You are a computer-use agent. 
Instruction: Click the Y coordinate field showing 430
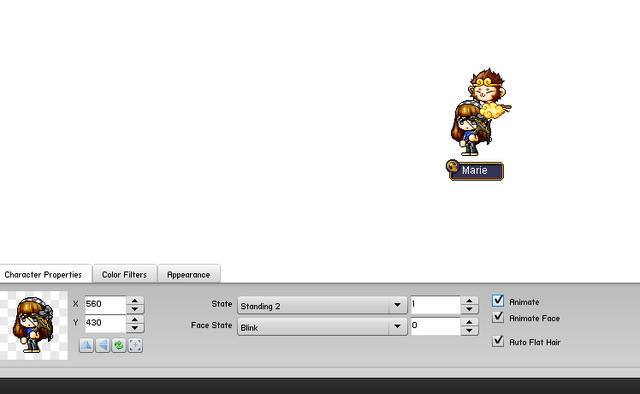tap(105, 323)
